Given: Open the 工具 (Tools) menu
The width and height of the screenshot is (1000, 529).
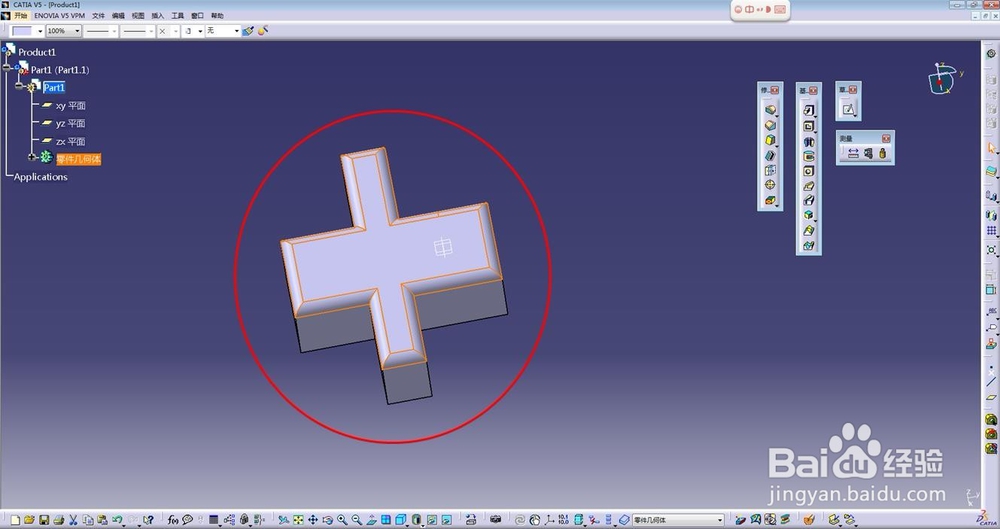Looking at the screenshot, I should (177, 15).
